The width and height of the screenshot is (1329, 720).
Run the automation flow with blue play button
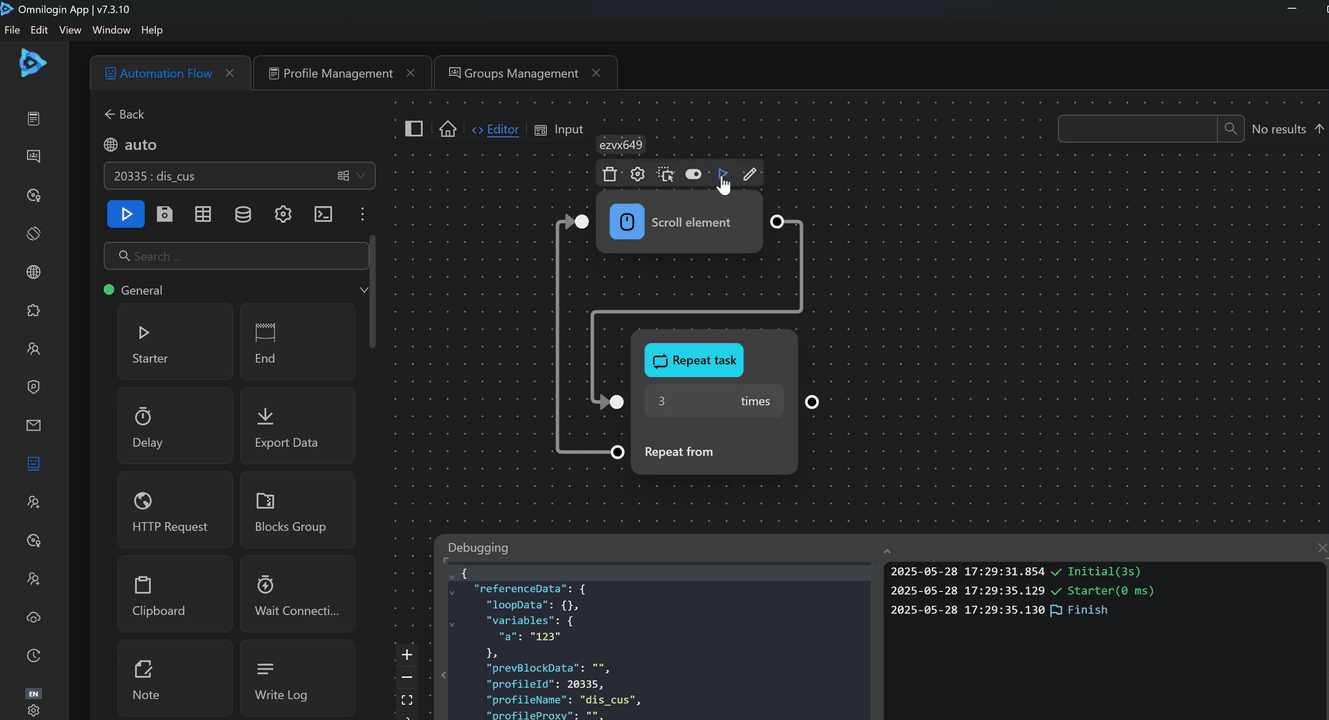pos(126,214)
